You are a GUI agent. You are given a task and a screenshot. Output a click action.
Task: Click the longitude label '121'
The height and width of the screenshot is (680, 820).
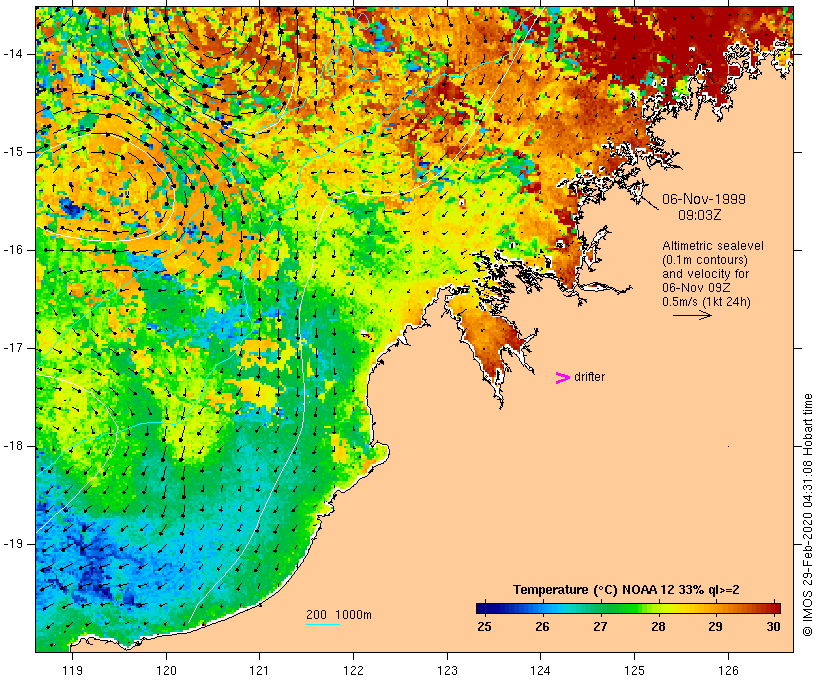click(259, 670)
